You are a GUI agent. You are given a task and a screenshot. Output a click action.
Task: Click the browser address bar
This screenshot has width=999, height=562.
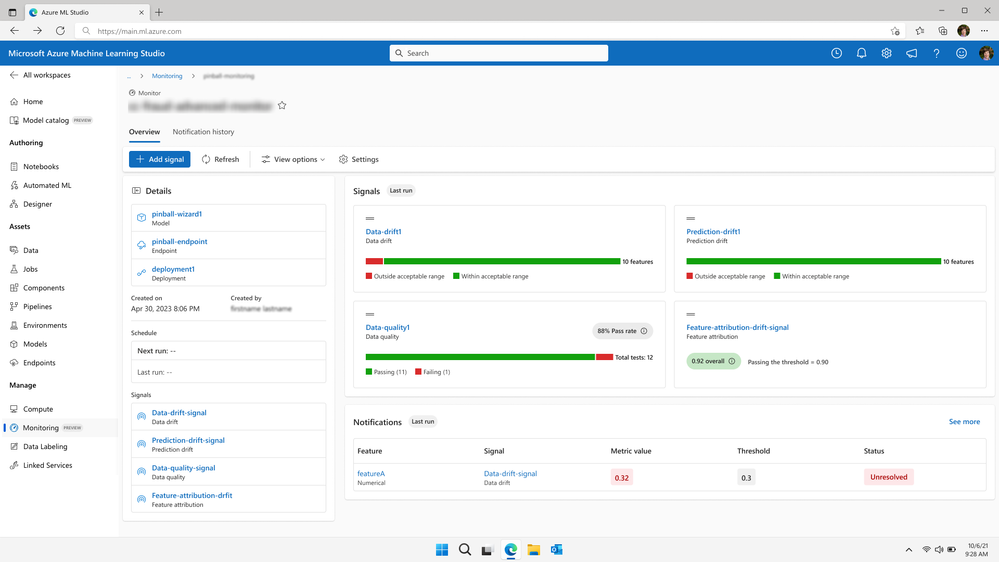(491, 31)
